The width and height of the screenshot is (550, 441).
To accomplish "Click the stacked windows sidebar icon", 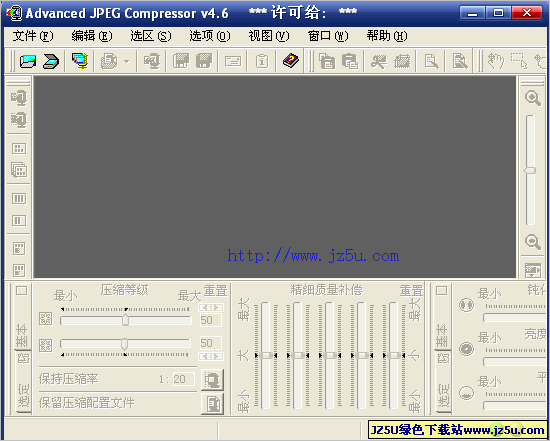I will [19, 170].
